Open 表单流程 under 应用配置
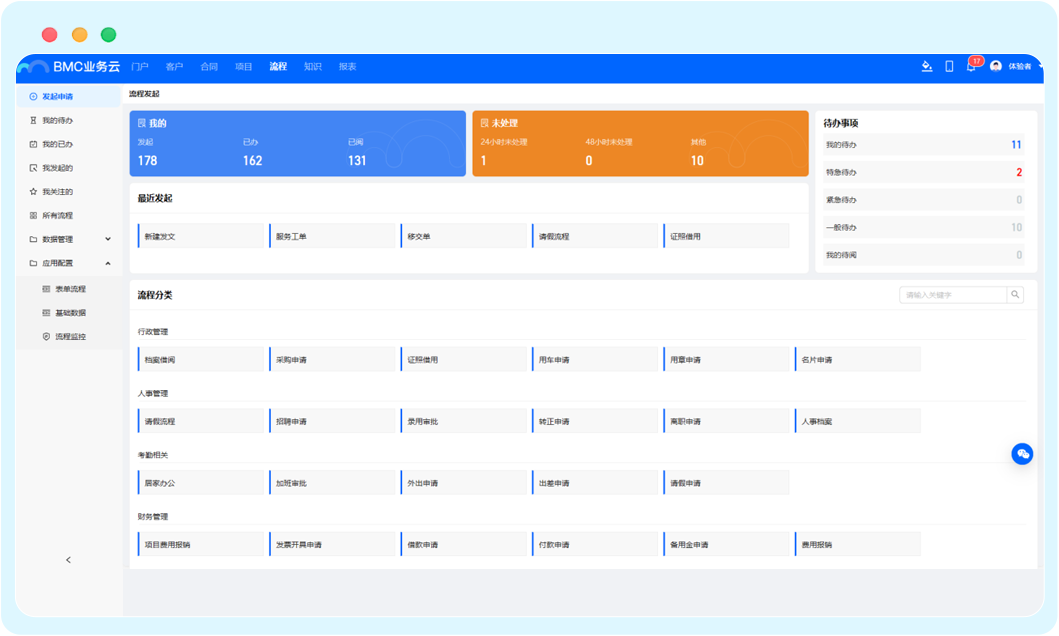1059x636 pixels. click(x=70, y=289)
